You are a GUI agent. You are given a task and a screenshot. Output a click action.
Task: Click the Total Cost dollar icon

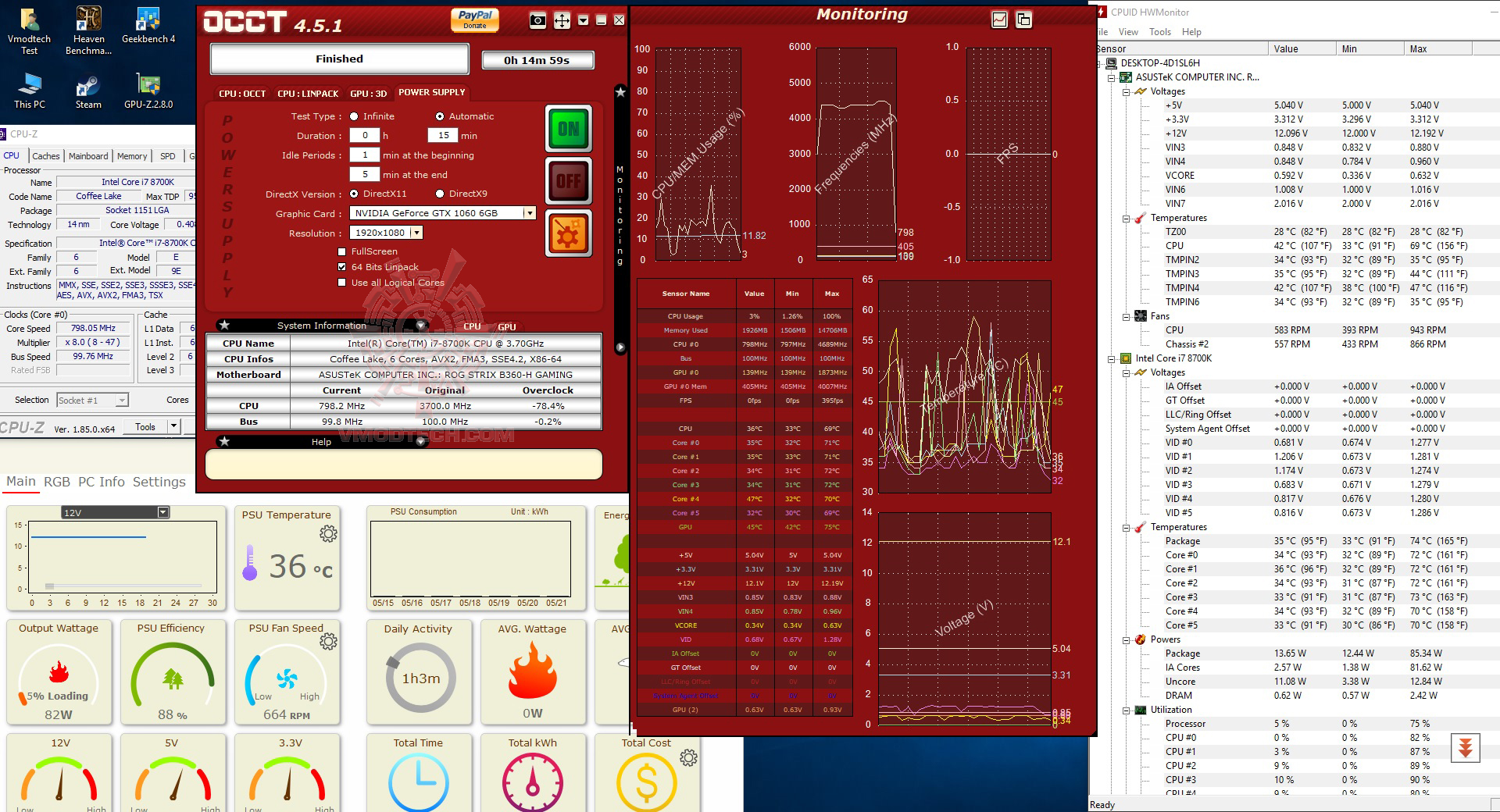click(x=646, y=782)
